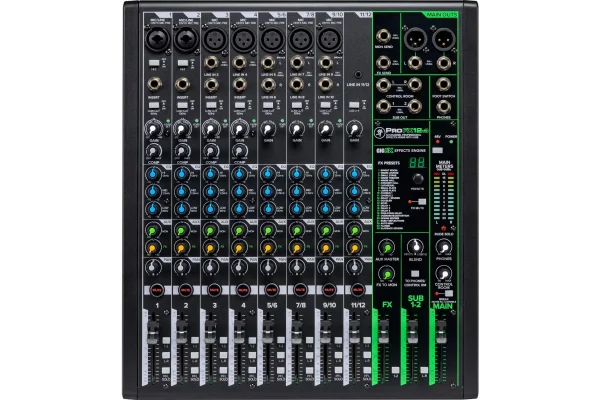Click the PFL SOLO button on channel 7/8
600x400 pixels.
coord(310,371)
